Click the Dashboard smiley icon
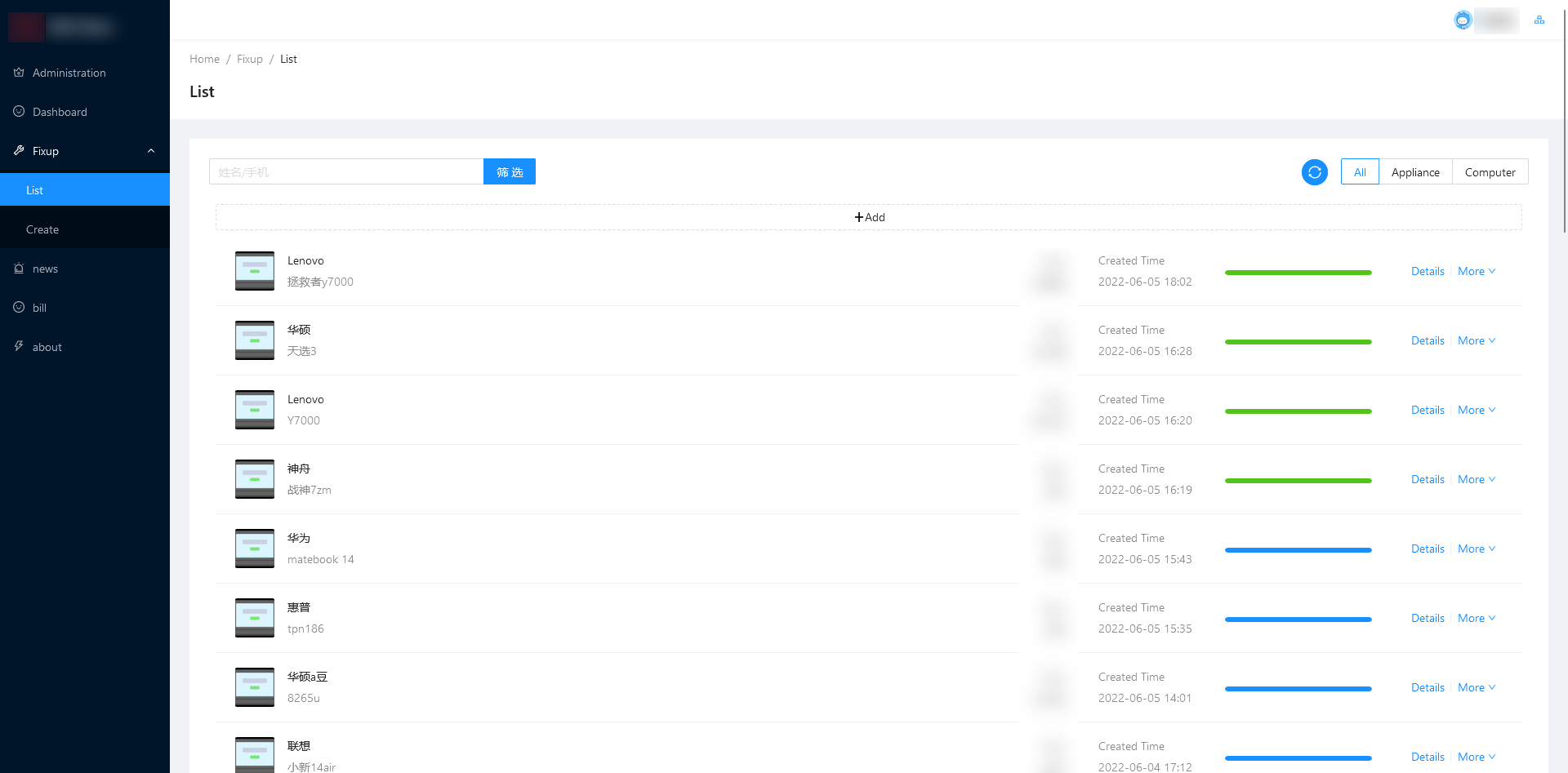 point(19,112)
